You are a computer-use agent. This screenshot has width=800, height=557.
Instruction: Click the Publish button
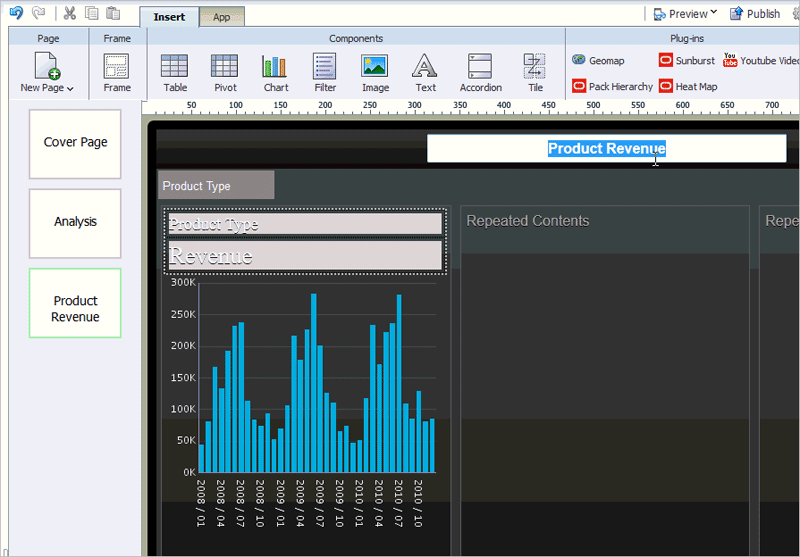pyautogui.click(x=755, y=14)
